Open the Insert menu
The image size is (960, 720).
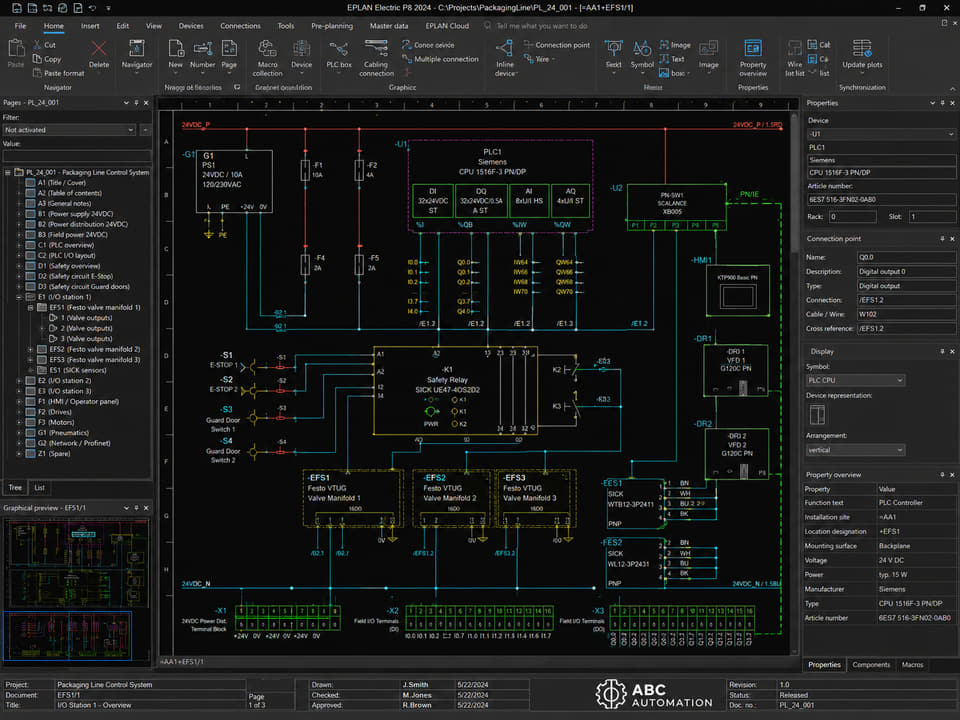pyautogui.click(x=90, y=26)
